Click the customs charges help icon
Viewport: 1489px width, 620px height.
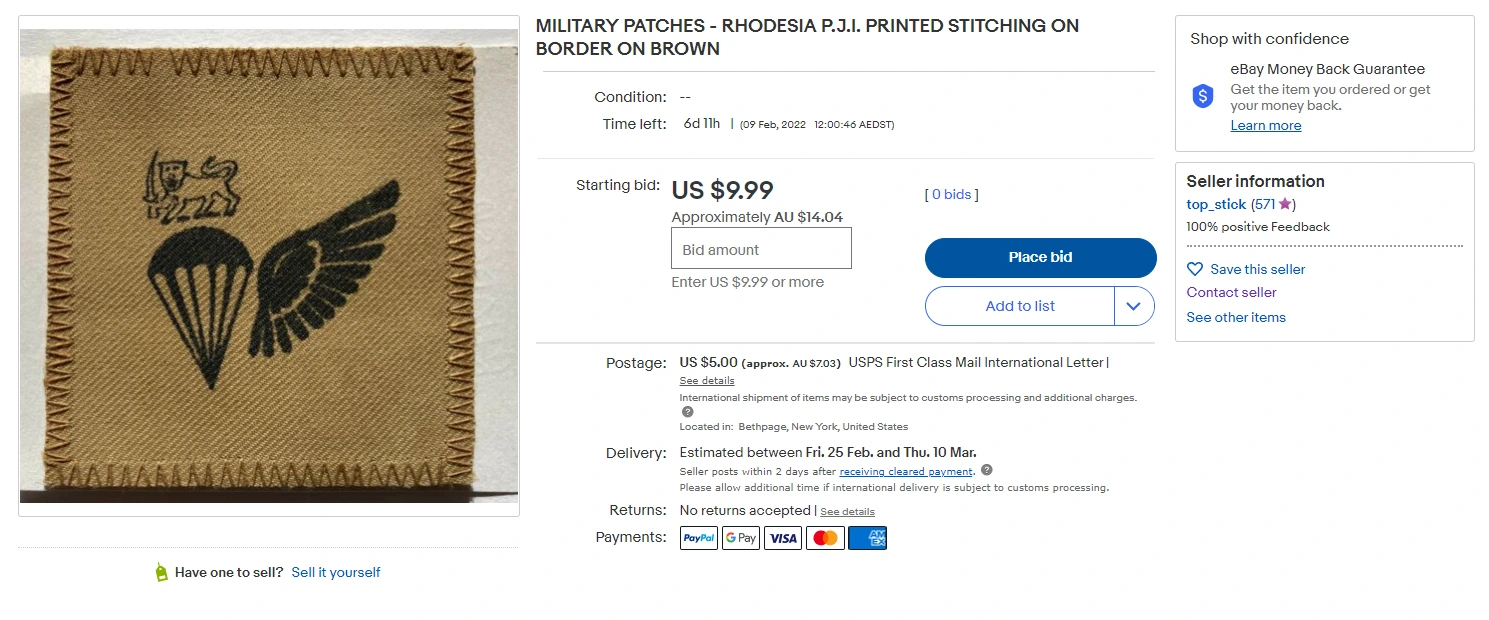point(687,412)
